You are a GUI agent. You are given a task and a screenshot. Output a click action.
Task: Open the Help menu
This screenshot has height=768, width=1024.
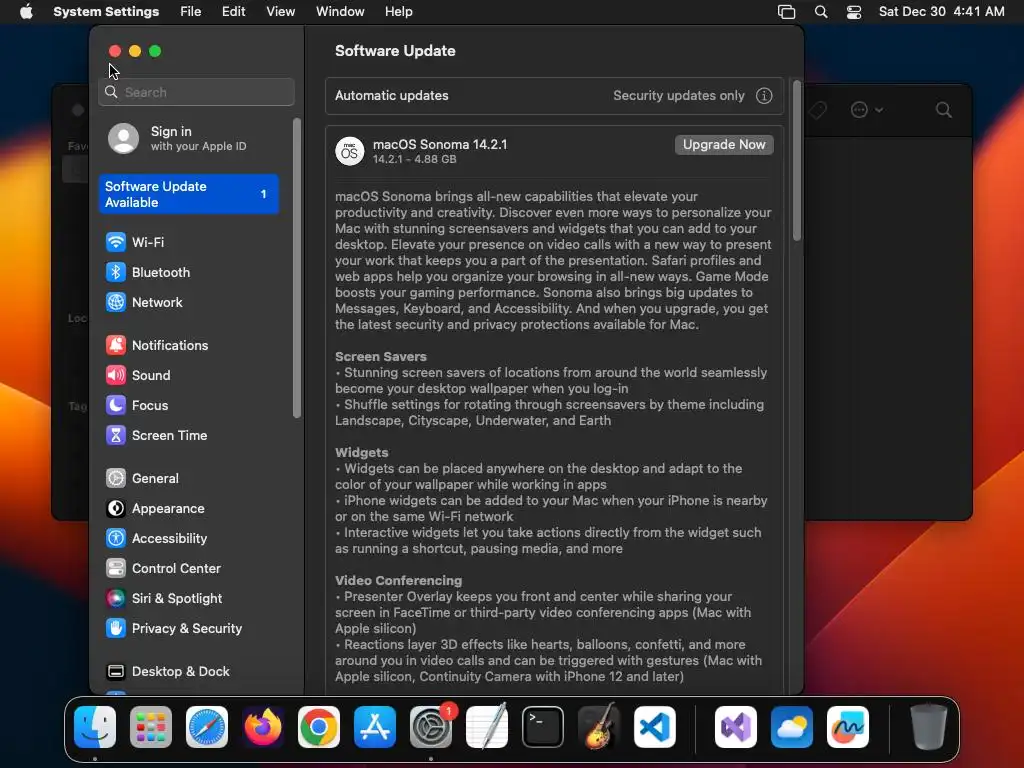click(398, 12)
